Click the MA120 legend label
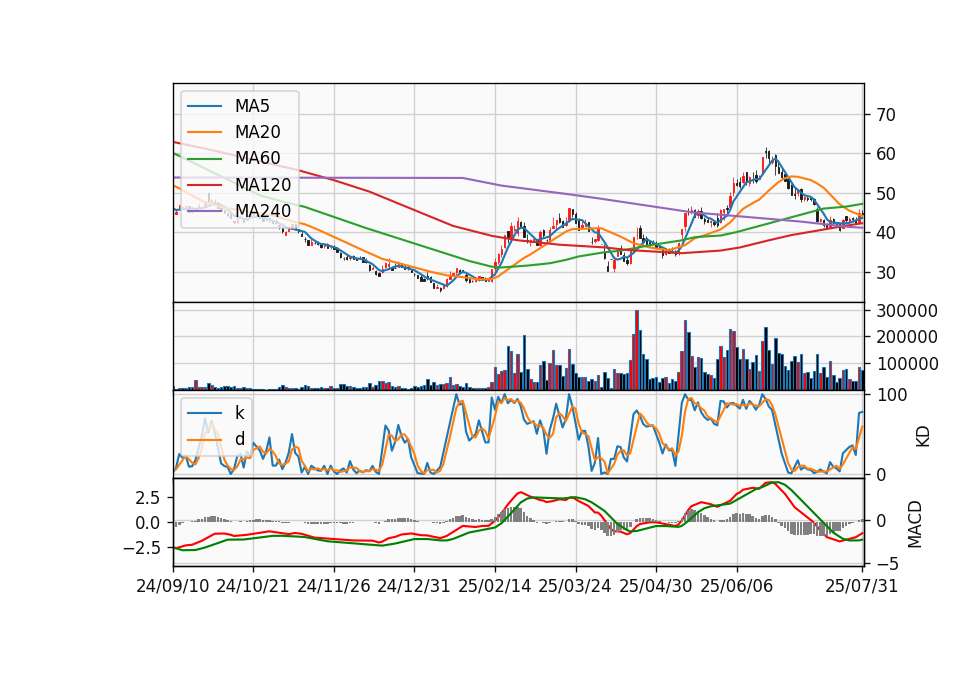 [x=263, y=185]
